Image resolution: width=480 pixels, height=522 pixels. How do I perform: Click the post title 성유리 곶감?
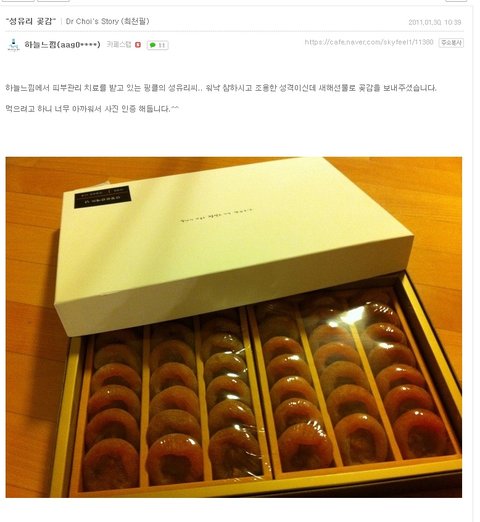click(x=31, y=21)
